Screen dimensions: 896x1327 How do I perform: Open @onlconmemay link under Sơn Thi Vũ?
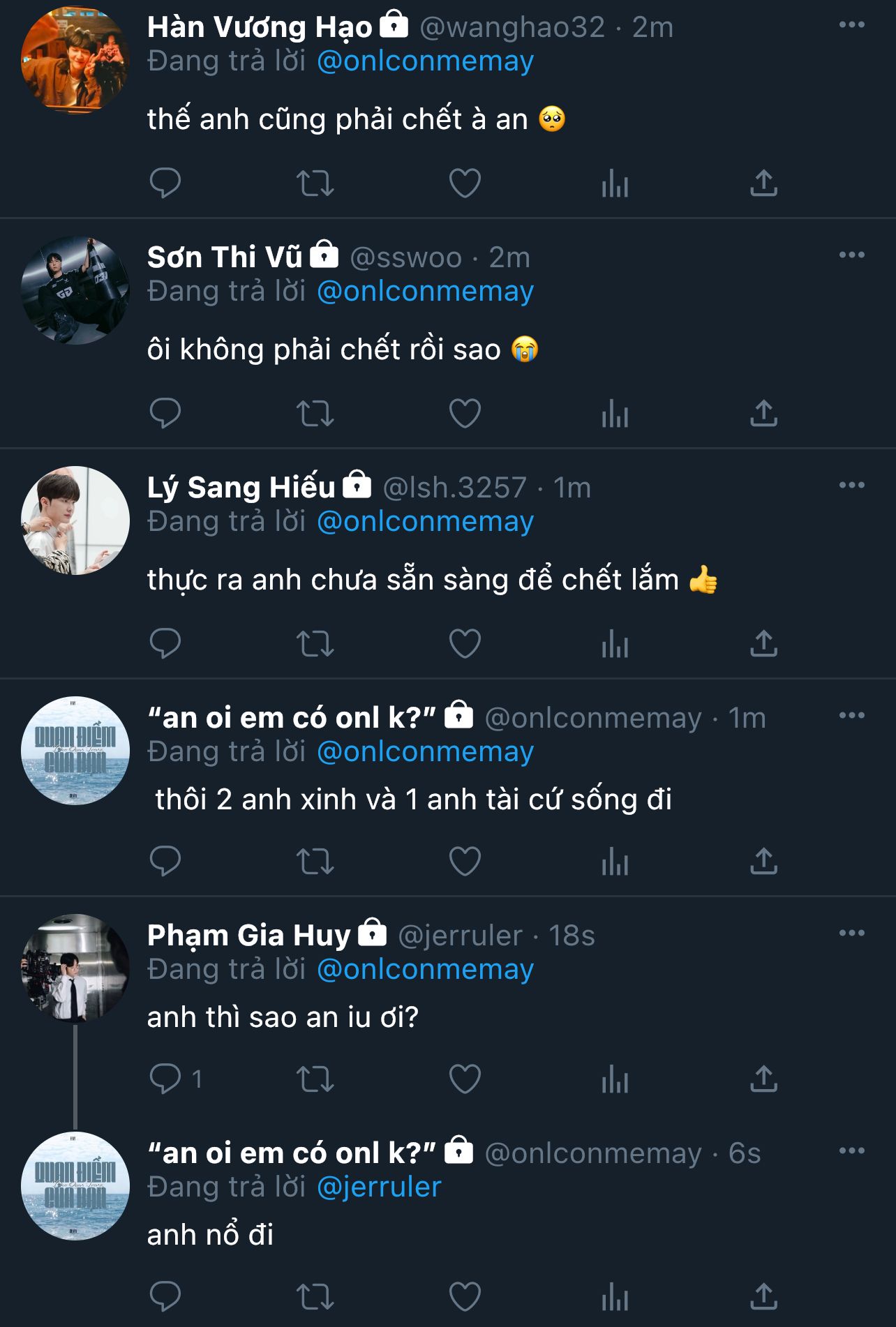(x=425, y=291)
